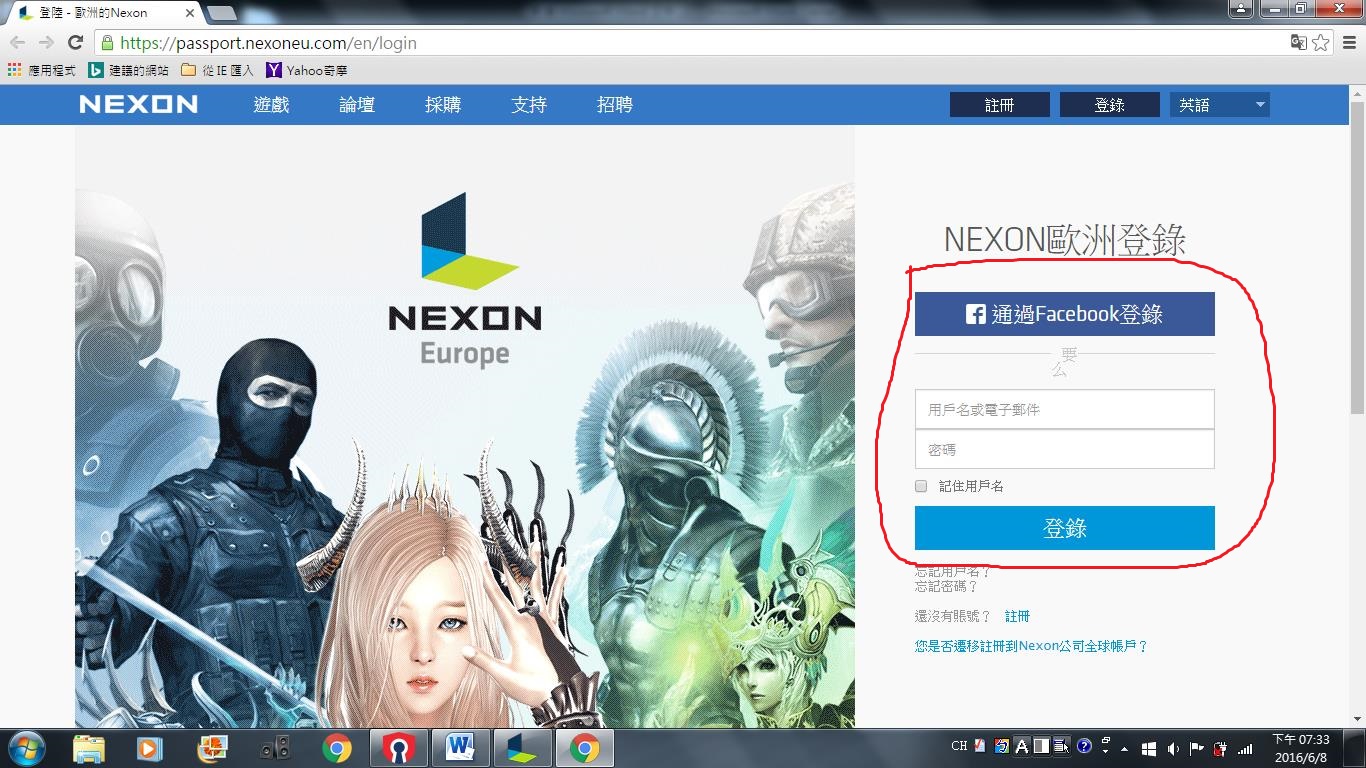Open the 應用程式 apps shortcut
The width and height of the screenshot is (1366, 768).
[x=42, y=70]
